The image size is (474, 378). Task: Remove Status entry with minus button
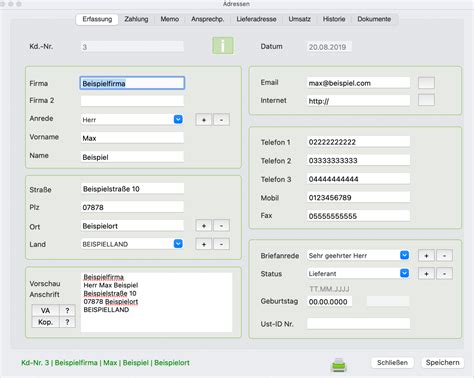444,274
